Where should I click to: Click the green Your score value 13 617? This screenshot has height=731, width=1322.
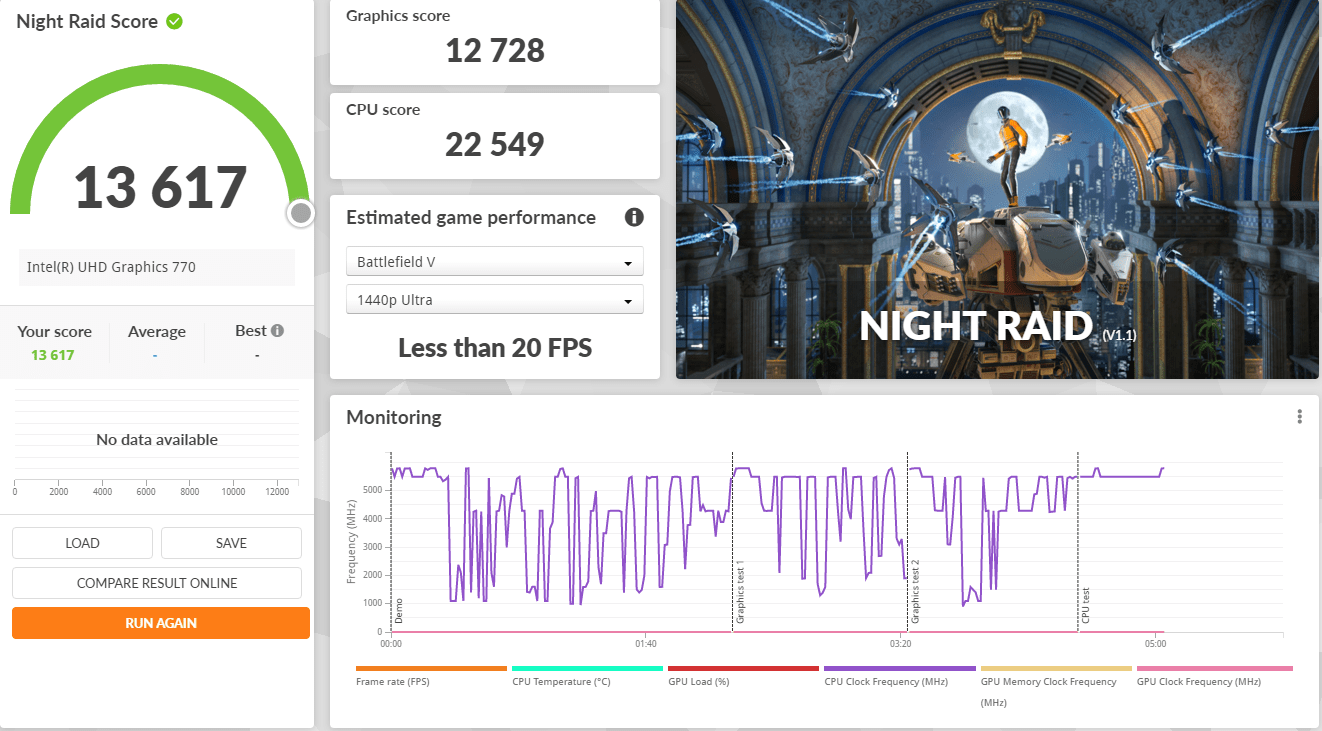tap(53, 355)
